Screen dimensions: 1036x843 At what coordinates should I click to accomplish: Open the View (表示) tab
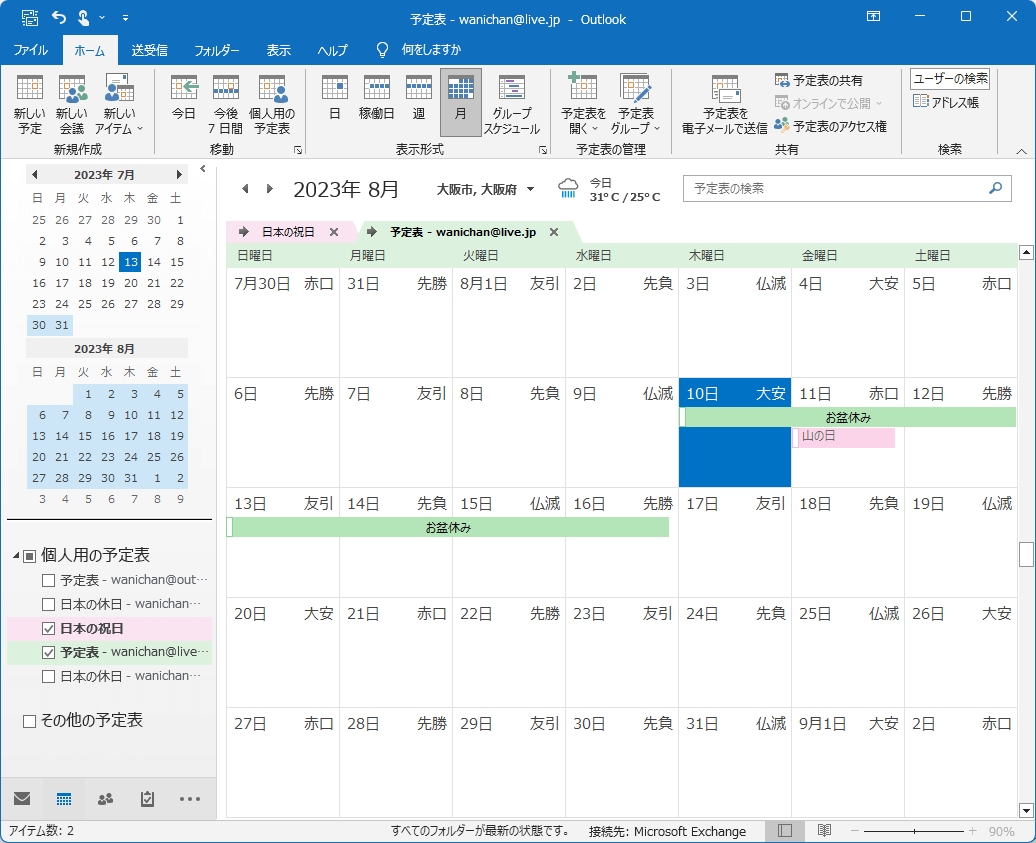pos(278,50)
